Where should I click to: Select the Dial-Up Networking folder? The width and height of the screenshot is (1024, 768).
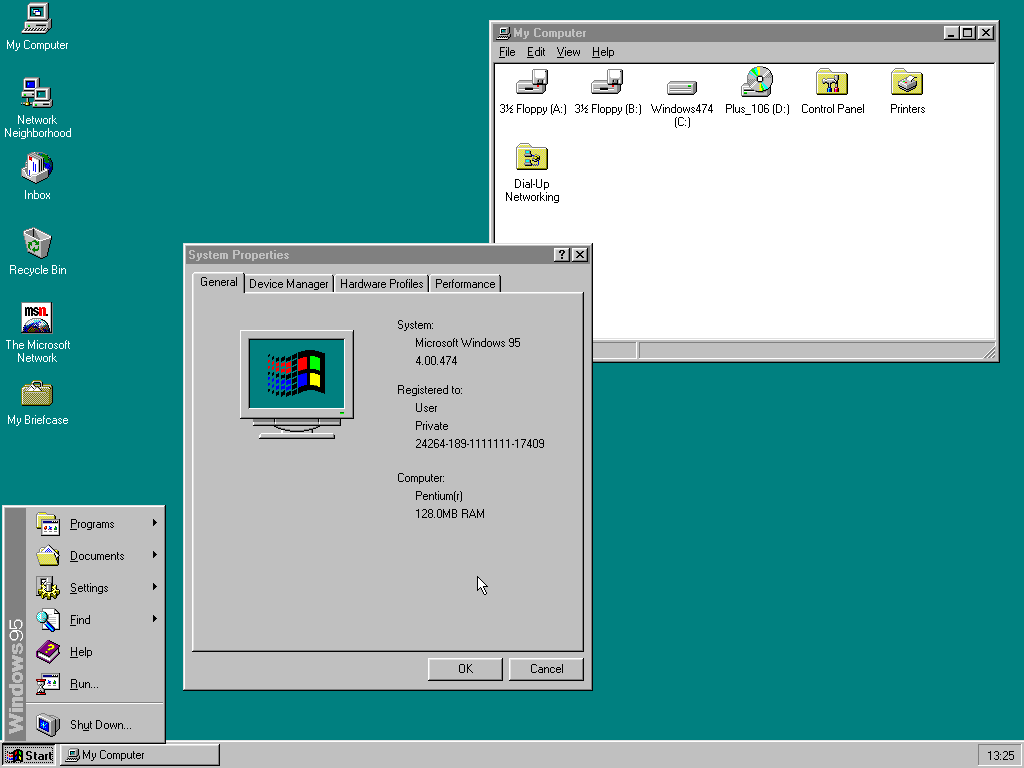pos(532,159)
